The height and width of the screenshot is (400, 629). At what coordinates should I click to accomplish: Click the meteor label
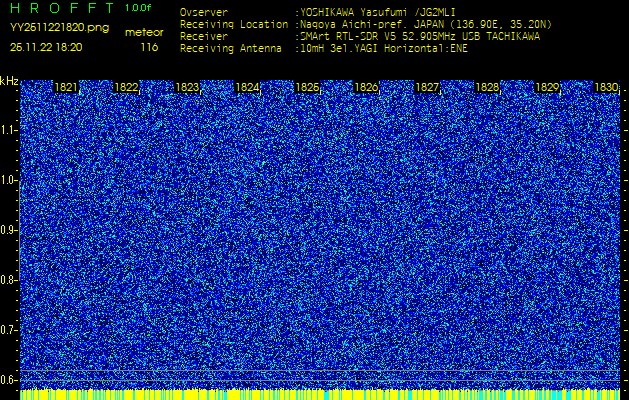coord(144,33)
